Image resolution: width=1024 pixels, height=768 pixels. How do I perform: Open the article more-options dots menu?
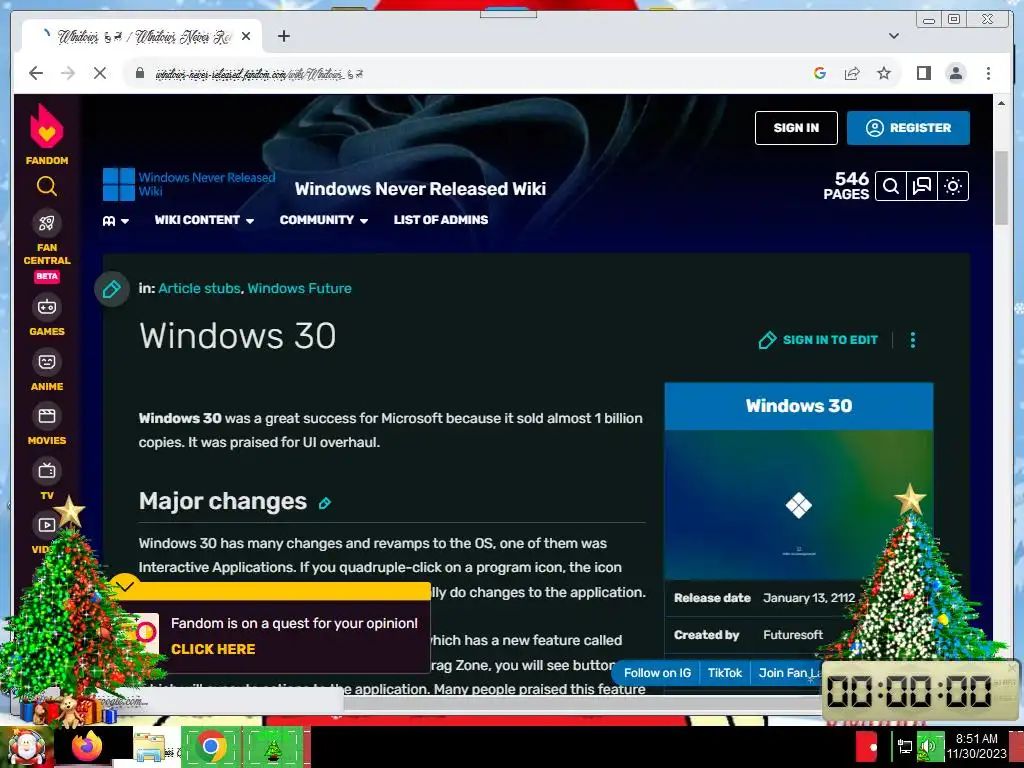[x=913, y=340]
